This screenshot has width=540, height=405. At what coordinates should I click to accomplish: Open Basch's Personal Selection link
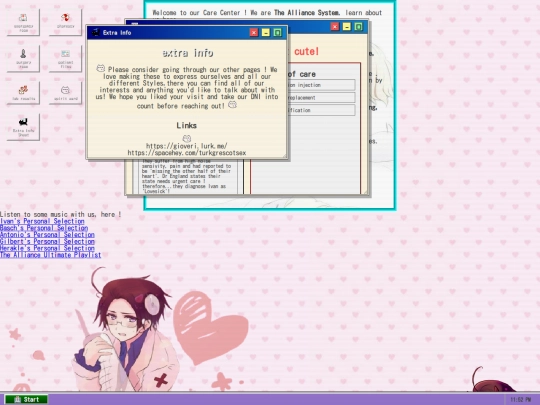point(44,228)
